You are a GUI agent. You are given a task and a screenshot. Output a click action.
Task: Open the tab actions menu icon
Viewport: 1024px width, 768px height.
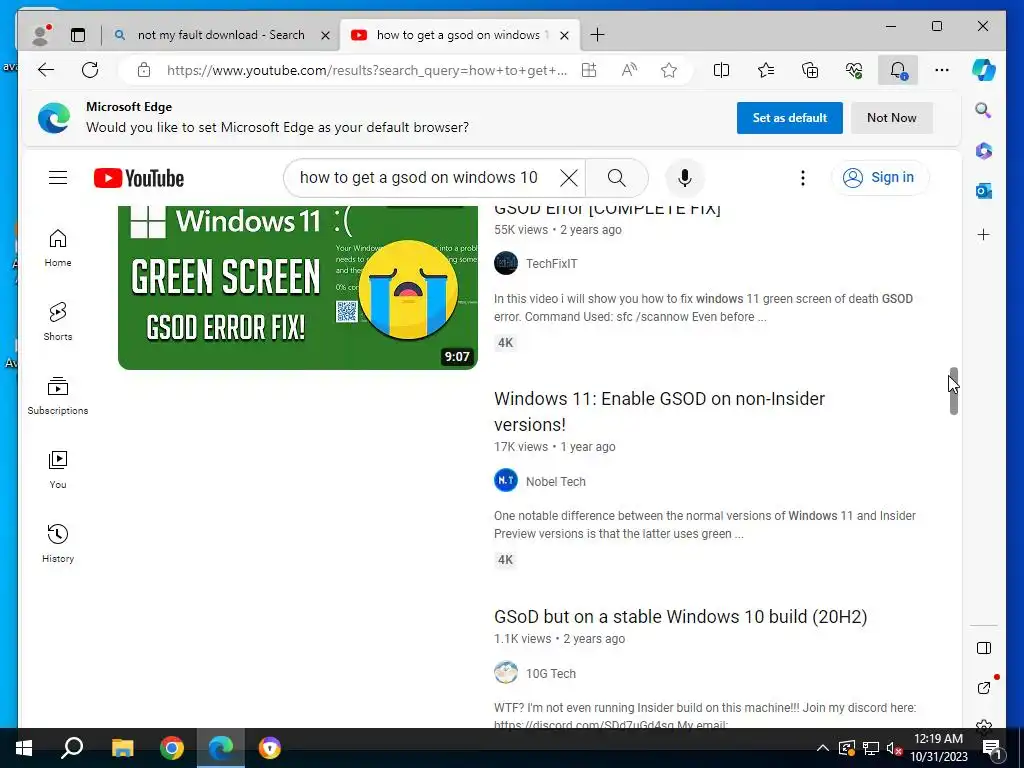pyautogui.click(x=78, y=35)
